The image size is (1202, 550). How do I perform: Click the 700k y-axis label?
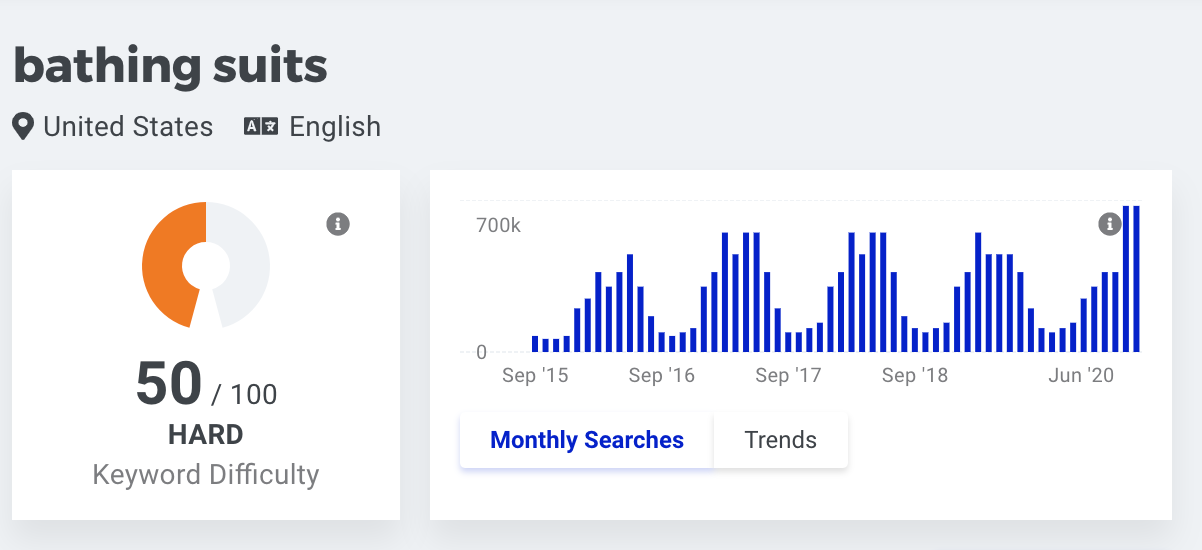(x=498, y=226)
